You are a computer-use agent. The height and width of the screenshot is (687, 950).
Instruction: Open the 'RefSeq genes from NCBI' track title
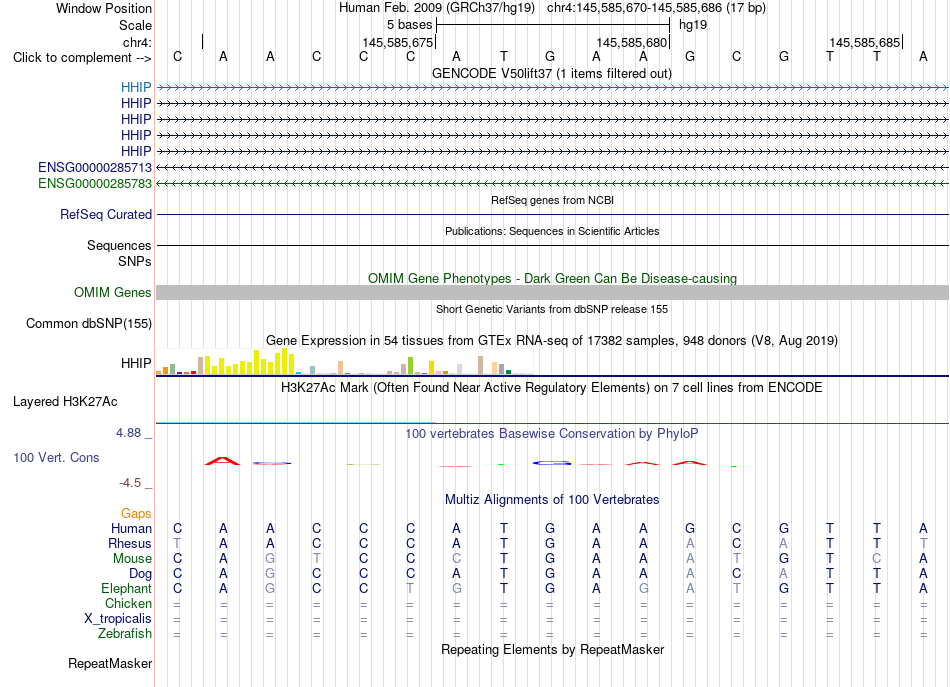point(552,200)
